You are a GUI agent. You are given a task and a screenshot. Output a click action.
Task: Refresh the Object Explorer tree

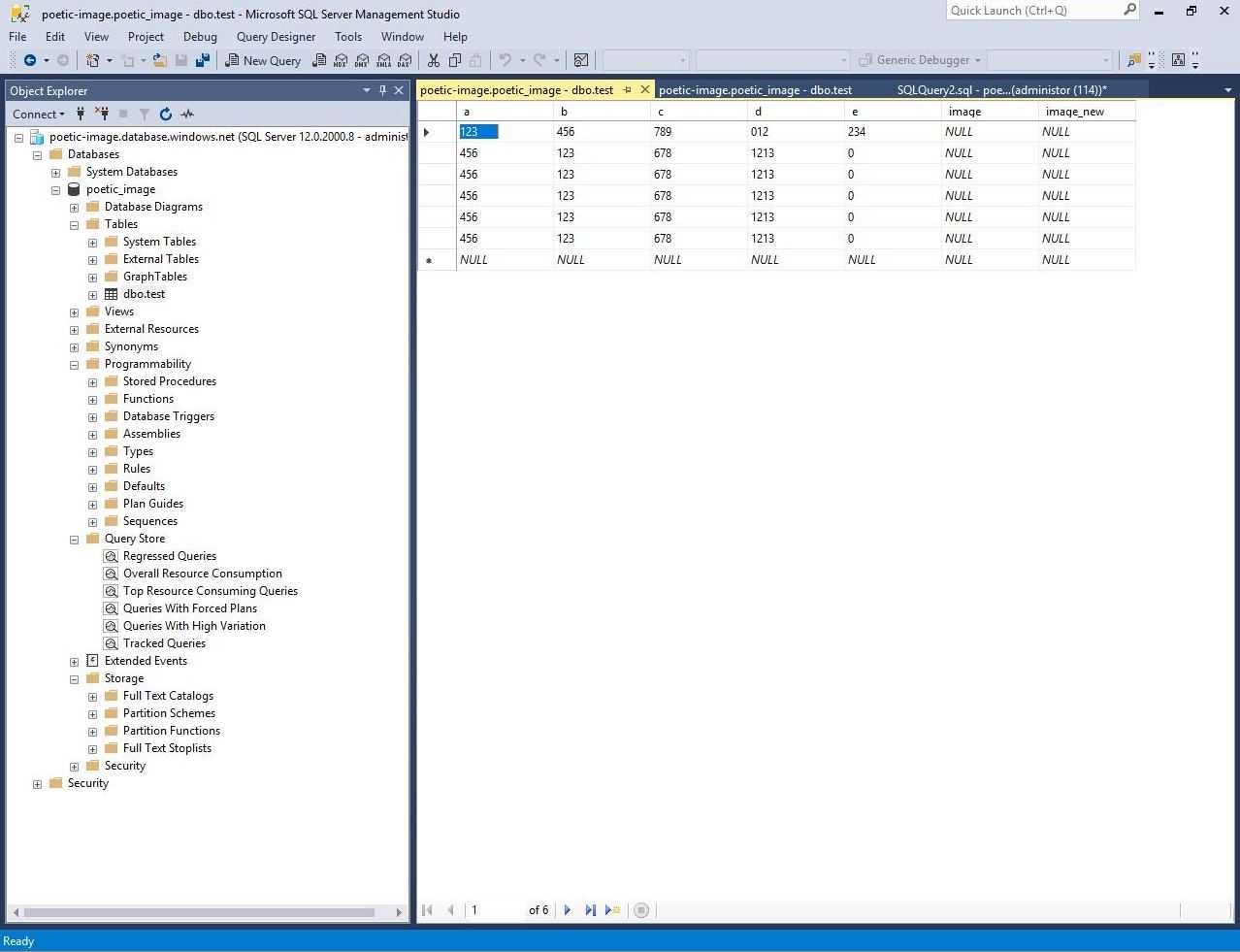click(166, 114)
